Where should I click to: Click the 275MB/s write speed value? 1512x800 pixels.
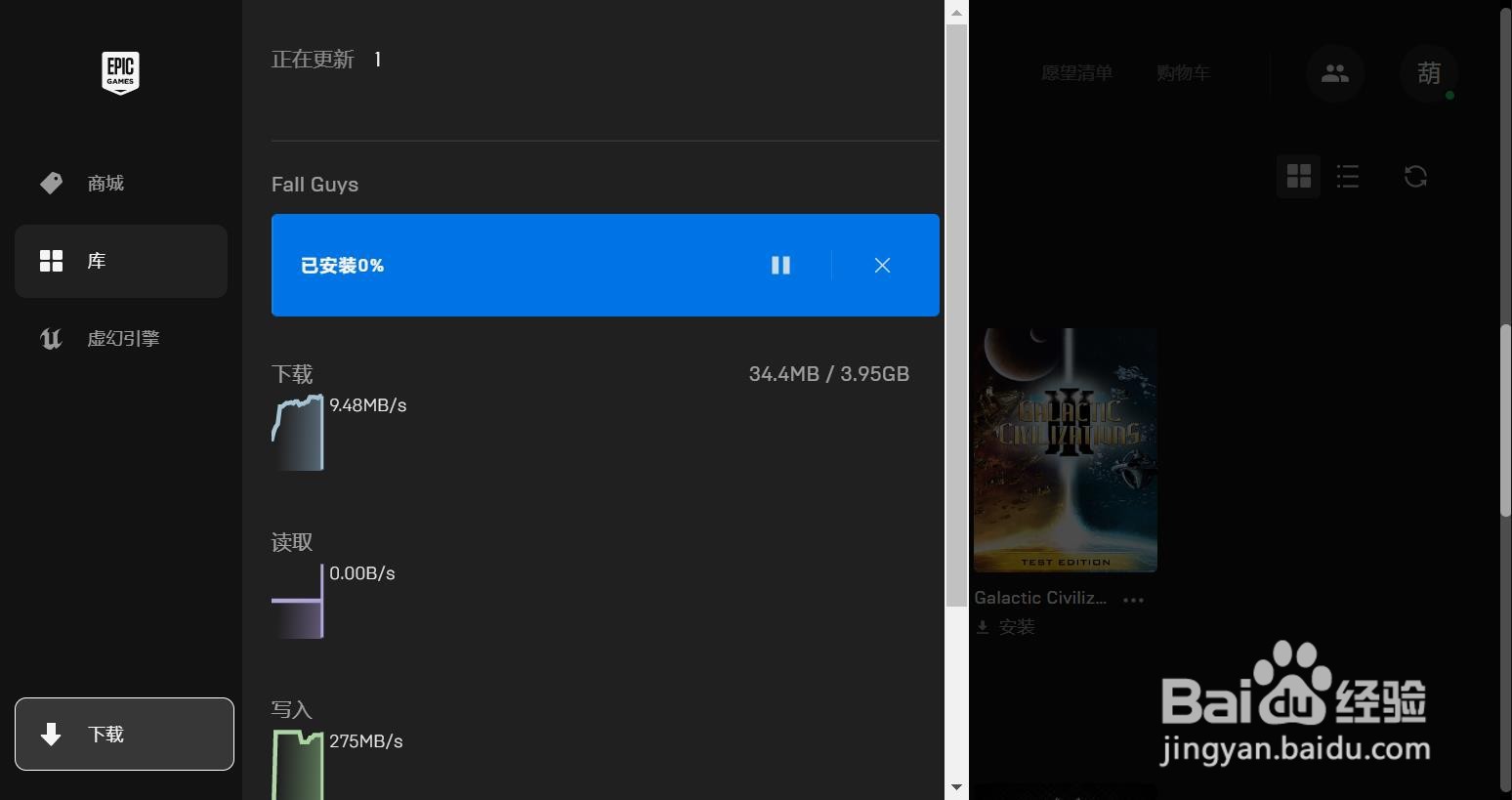click(x=366, y=741)
